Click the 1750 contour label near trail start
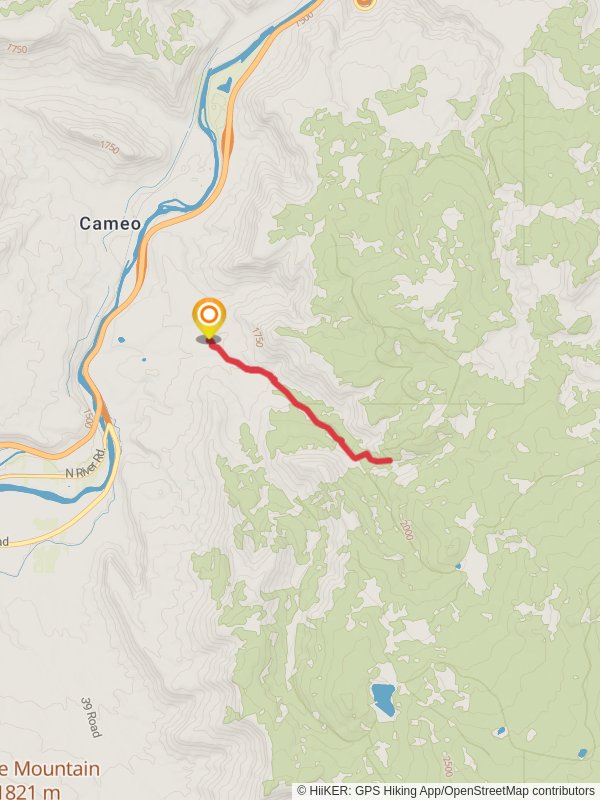The image size is (600, 800). [x=257, y=337]
